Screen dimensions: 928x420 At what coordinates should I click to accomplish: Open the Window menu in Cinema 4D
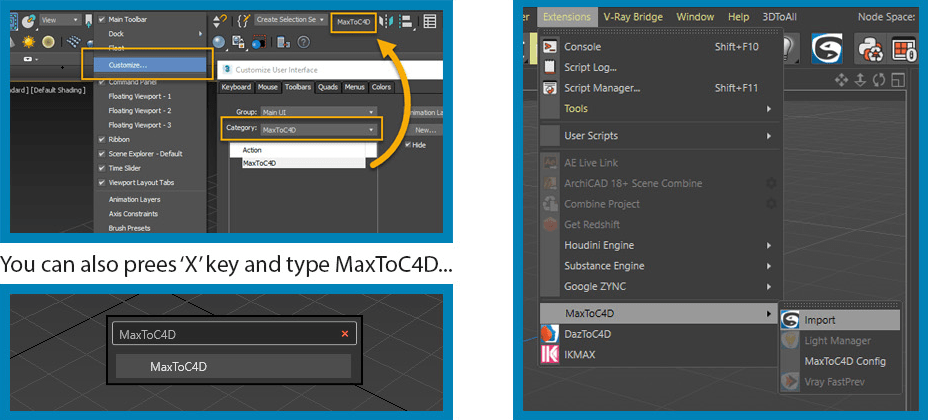tap(695, 17)
